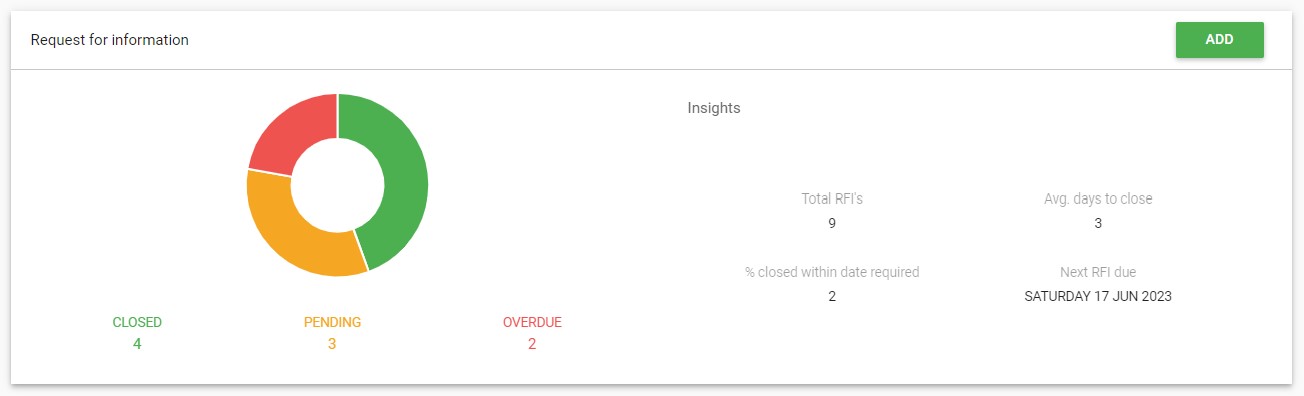Click the Request for information title

click(x=110, y=40)
